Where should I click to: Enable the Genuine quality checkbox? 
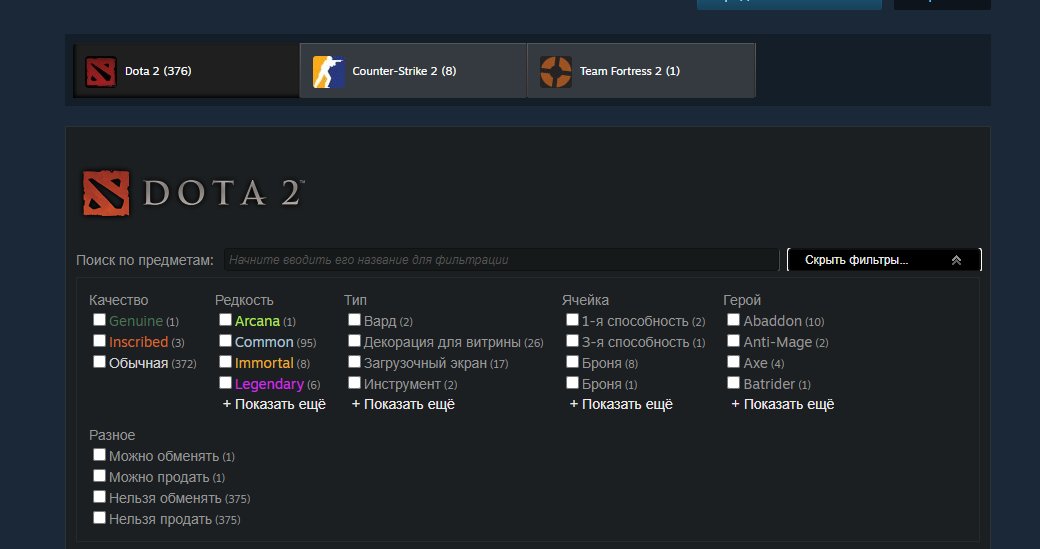99,320
